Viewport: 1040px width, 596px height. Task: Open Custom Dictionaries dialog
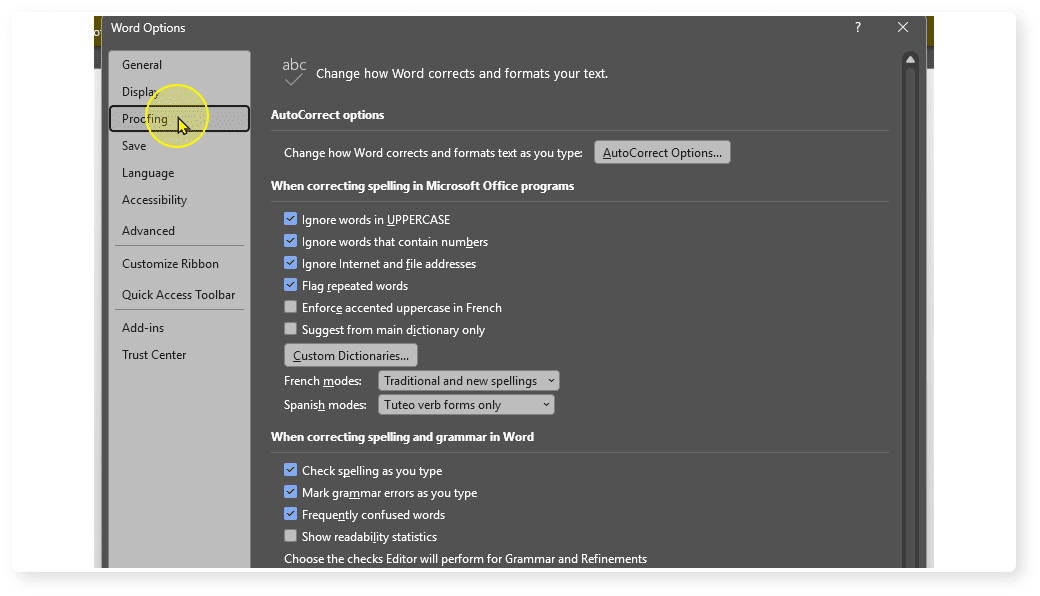coord(351,355)
